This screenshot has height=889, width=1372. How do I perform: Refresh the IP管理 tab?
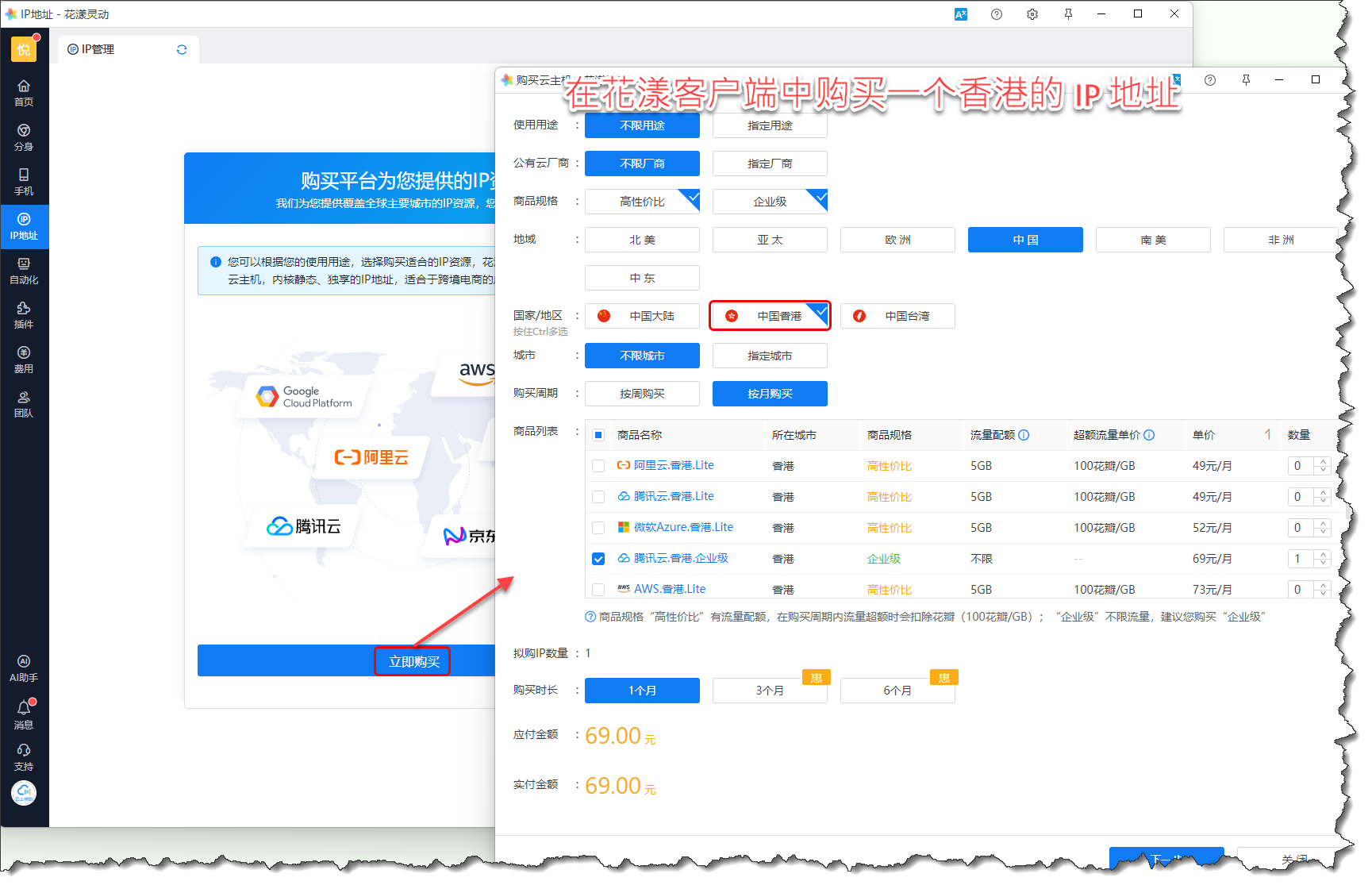pyautogui.click(x=182, y=49)
